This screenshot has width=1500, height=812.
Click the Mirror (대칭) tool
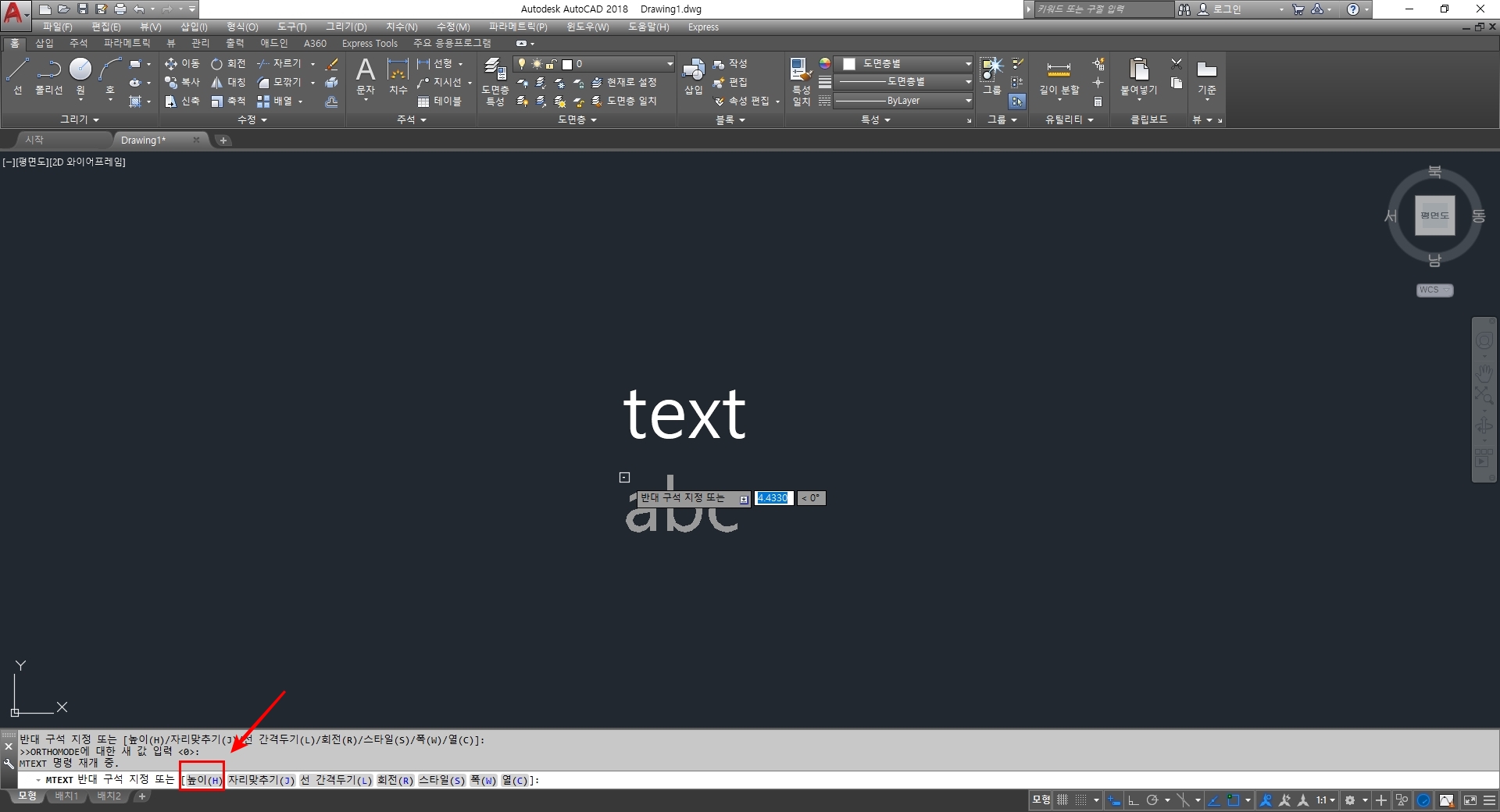pos(228,82)
